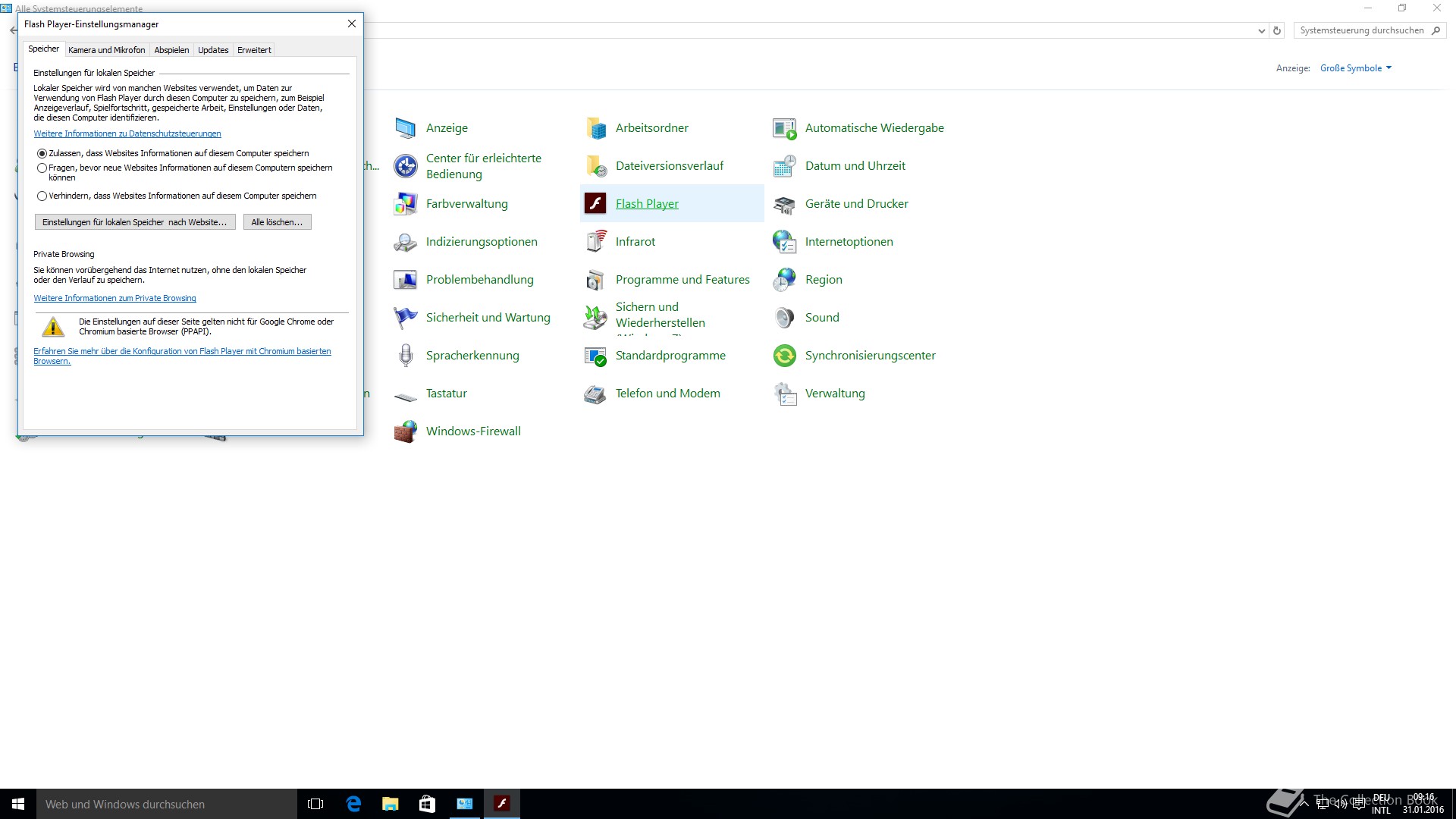Screen dimensions: 1456x819
Task: Open Sichern und Wiederherstellen icon
Action: pos(595,318)
